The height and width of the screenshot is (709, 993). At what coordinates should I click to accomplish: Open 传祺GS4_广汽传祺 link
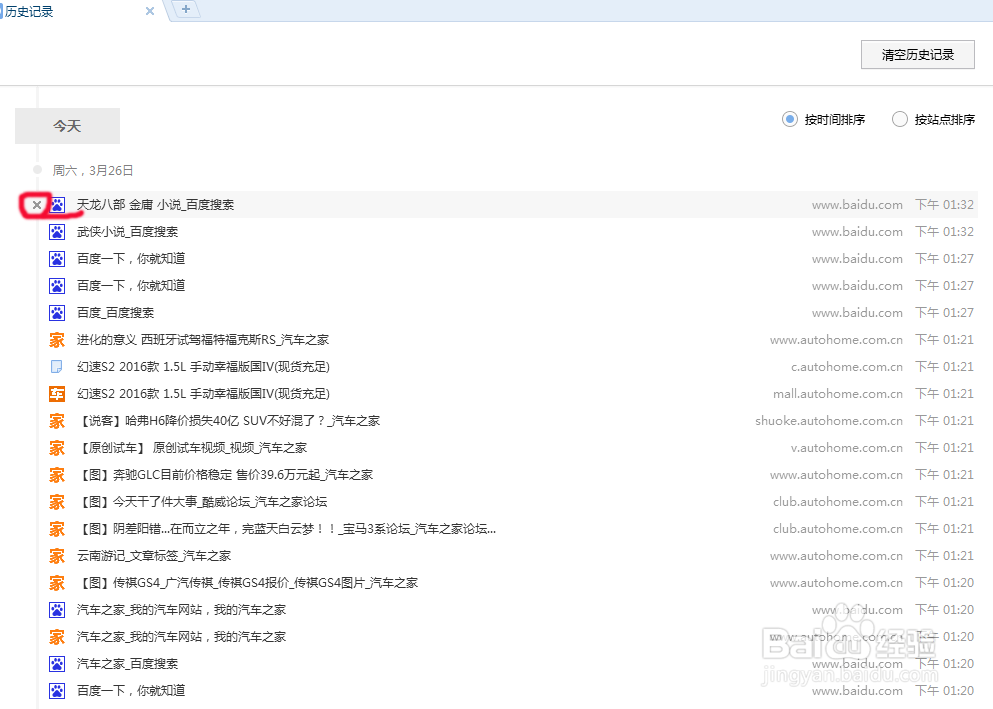click(x=247, y=583)
